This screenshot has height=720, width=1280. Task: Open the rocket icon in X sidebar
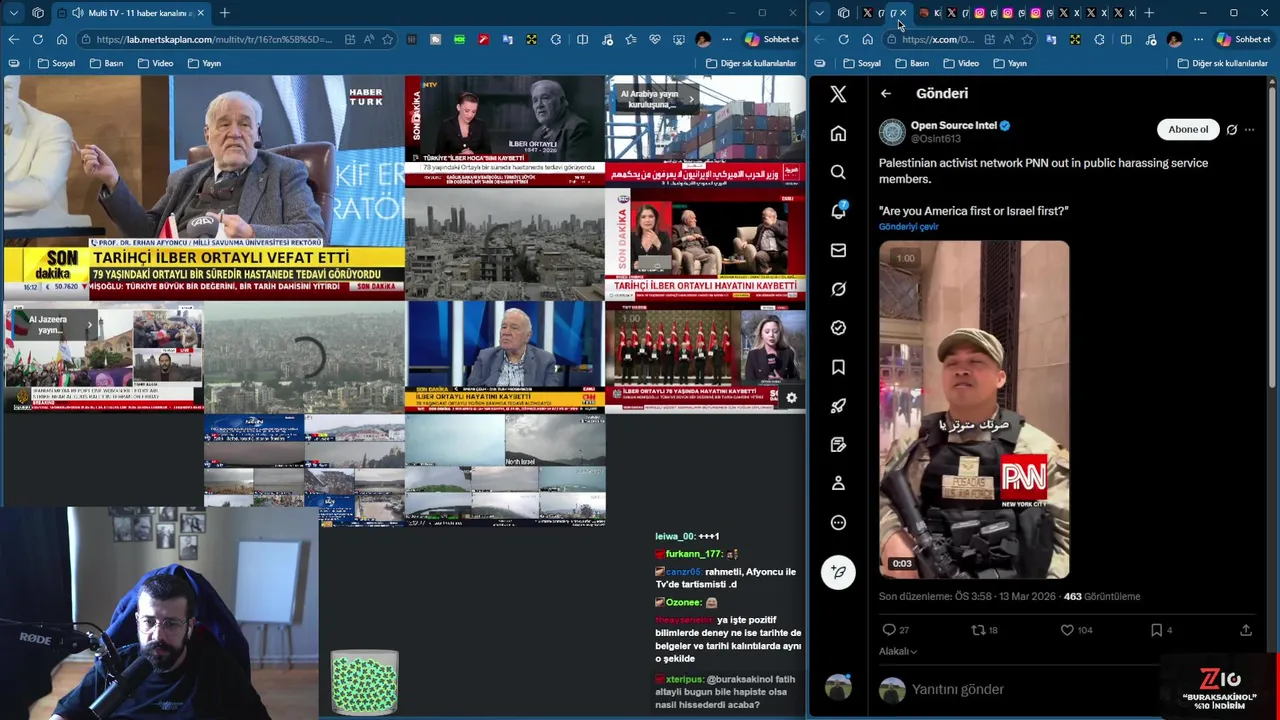pyautogui.click(x=838, y=405)
